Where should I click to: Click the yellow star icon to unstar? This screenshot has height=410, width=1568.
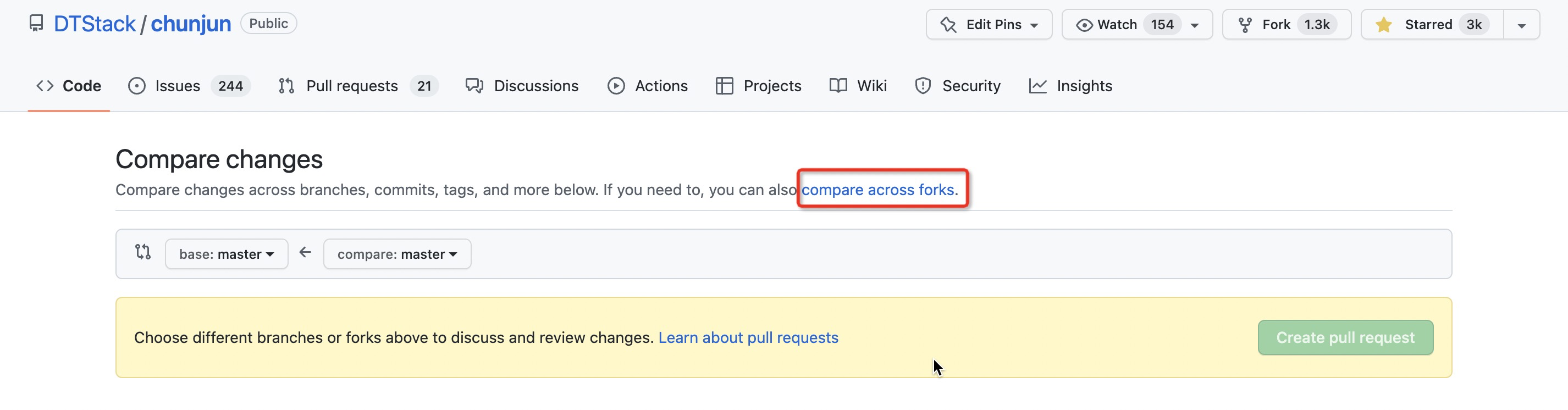click(1384, 25)
